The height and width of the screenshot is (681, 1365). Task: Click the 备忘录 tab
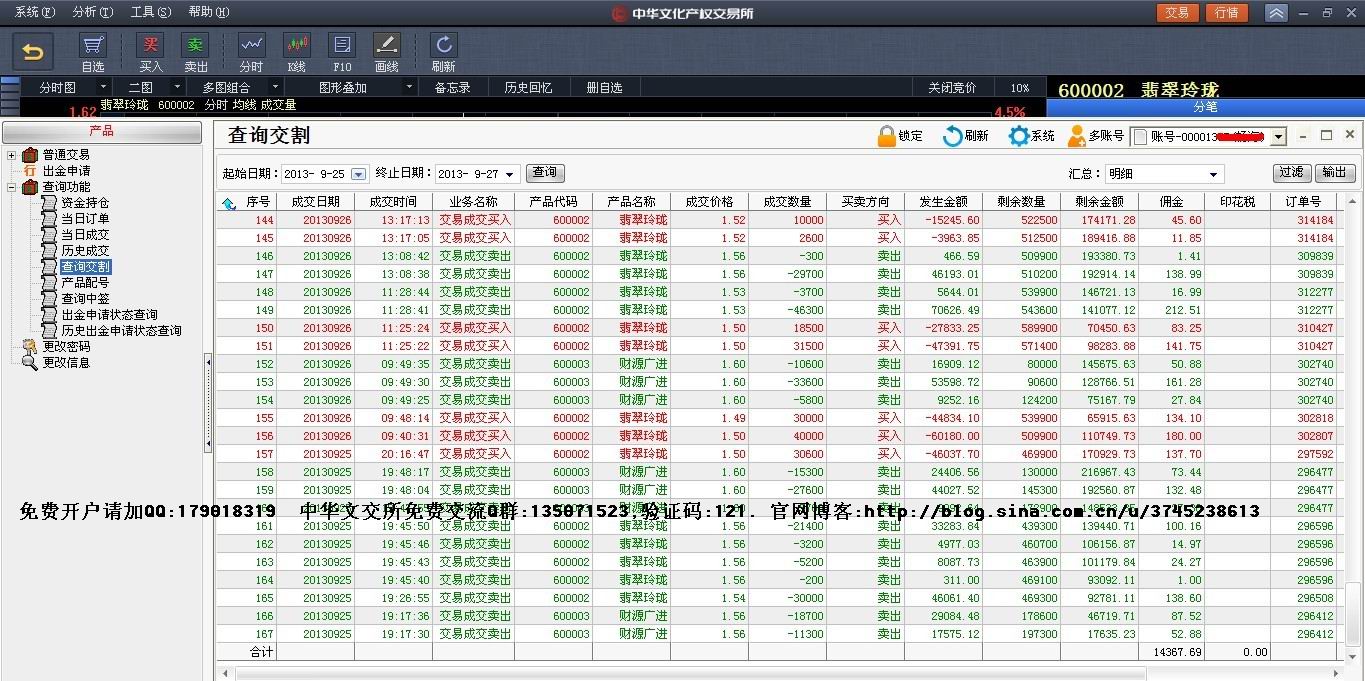452,87
